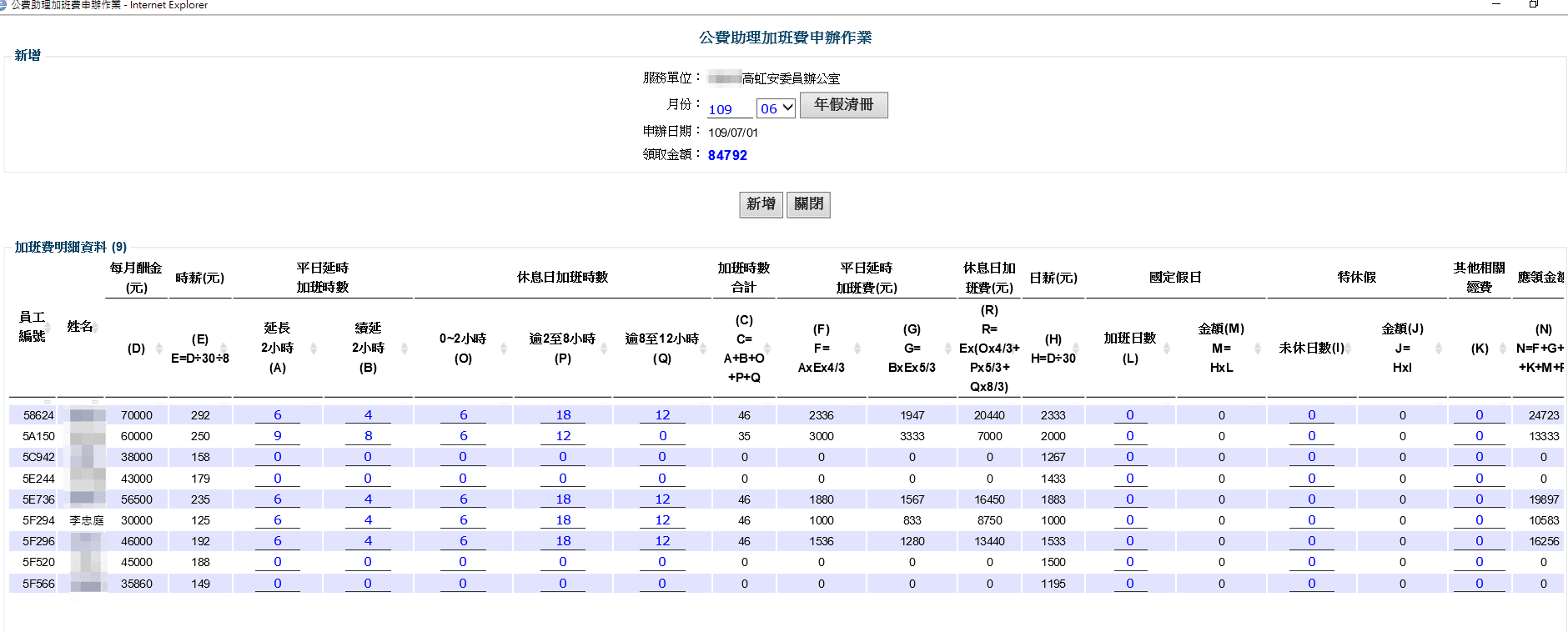Sort by the 員工編號 column arrows

(48, 327)
